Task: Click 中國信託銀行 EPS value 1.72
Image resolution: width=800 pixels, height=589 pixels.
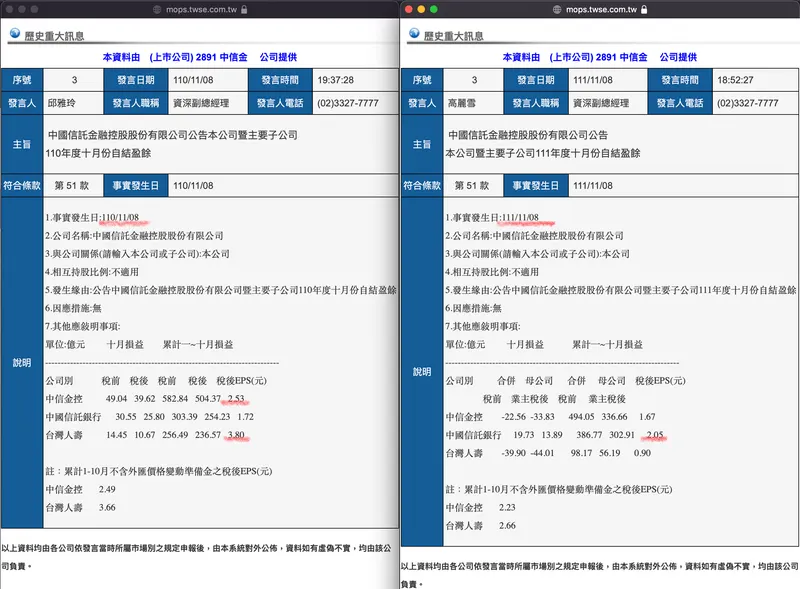Action: click(x=245, y=417)
